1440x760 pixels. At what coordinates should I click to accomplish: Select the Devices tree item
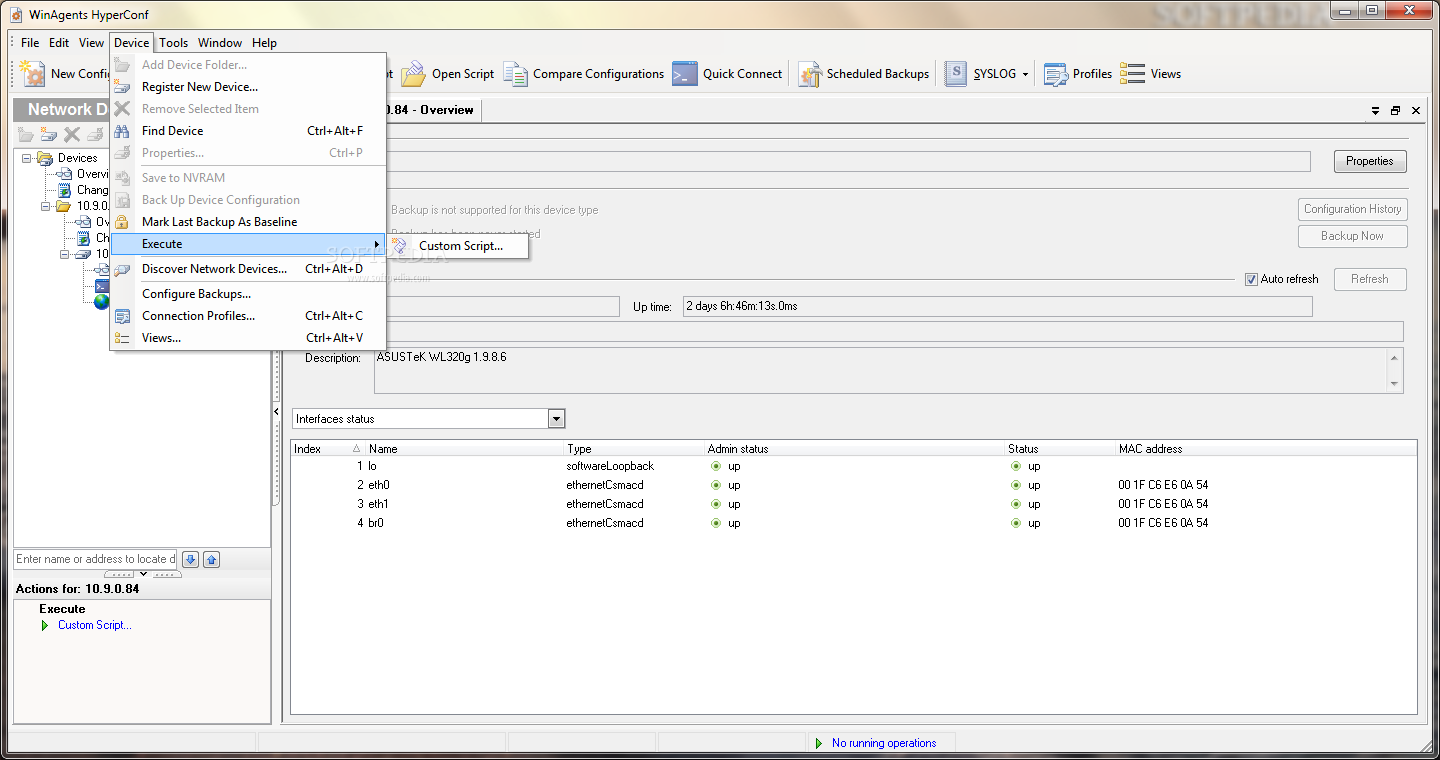[78, 158]
